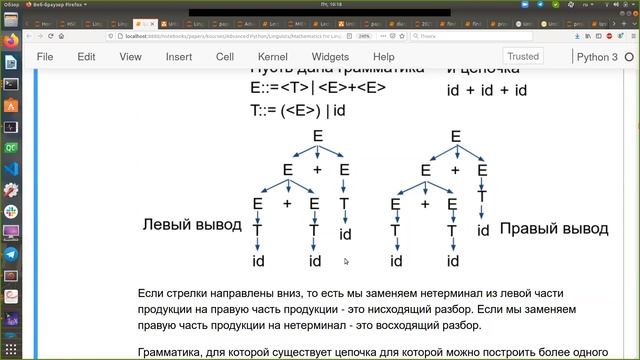Open Ubuntu Software from dock
The image size is (640, 360).
click(11, 106)
